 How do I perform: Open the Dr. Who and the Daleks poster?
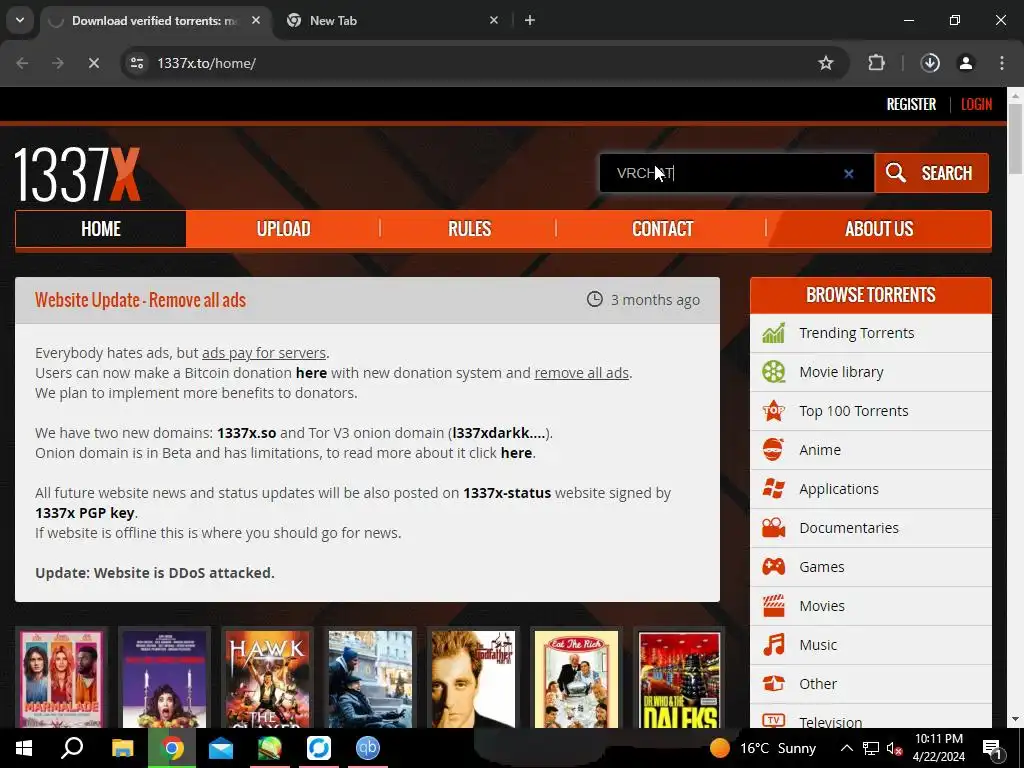[679, 679]
